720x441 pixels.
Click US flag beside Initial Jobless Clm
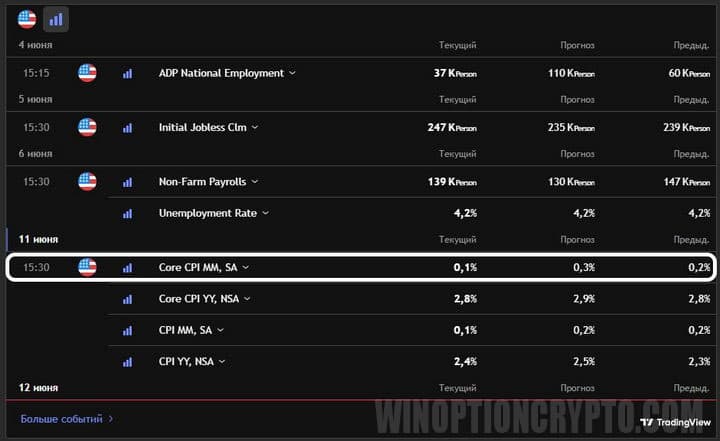click(x=88, y=127)
